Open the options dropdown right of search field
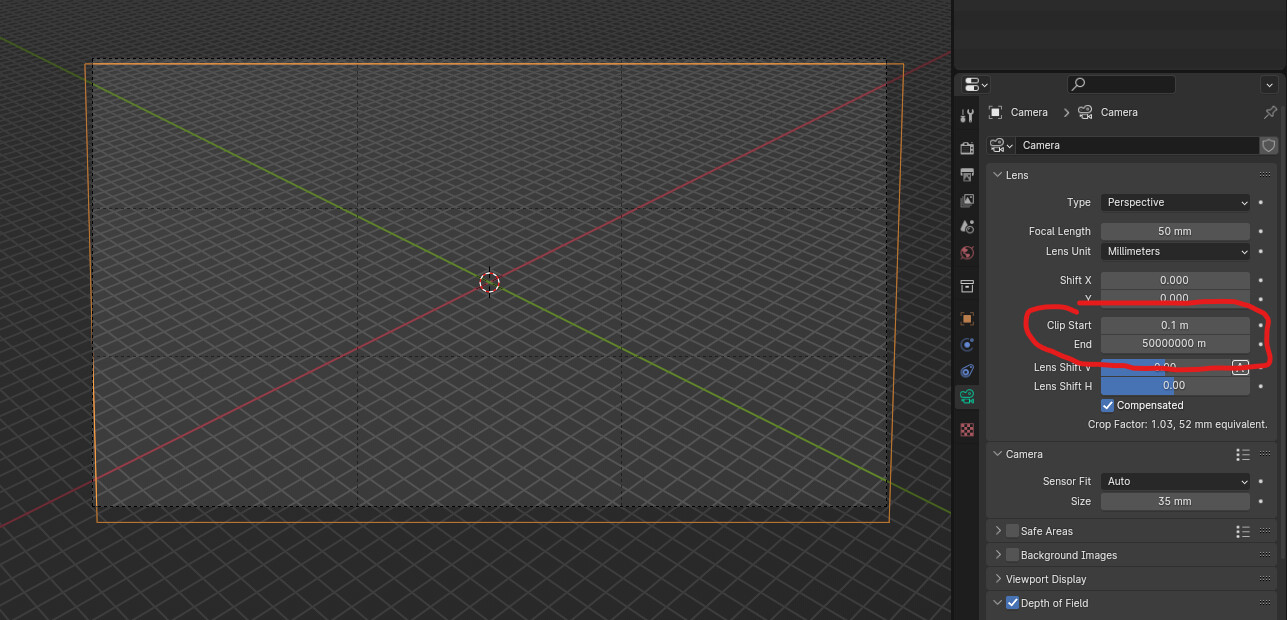The image size is (1287, 620). pos(1269,85)
